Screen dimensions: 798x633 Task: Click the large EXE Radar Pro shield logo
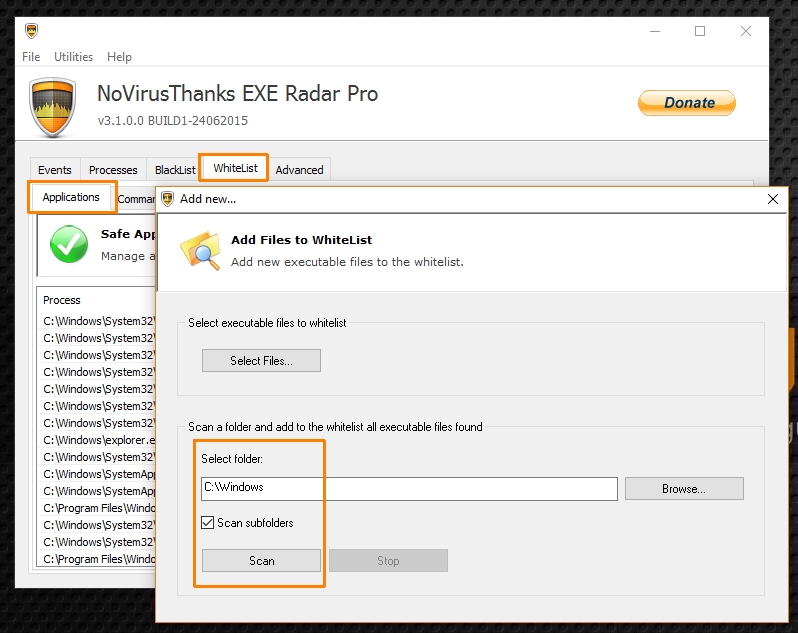(x=53, y=107)
